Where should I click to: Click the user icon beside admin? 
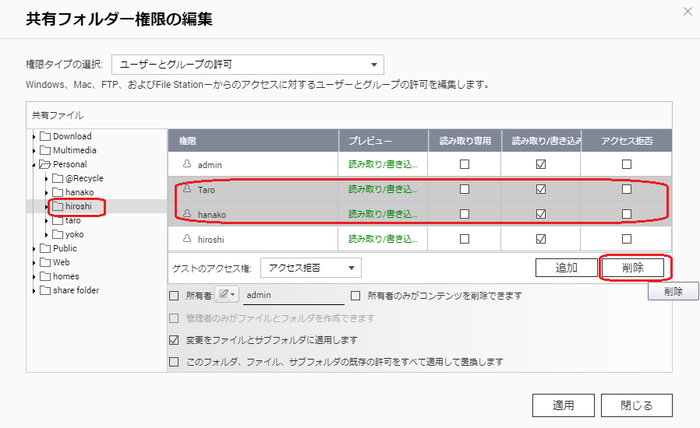[187, 164]
